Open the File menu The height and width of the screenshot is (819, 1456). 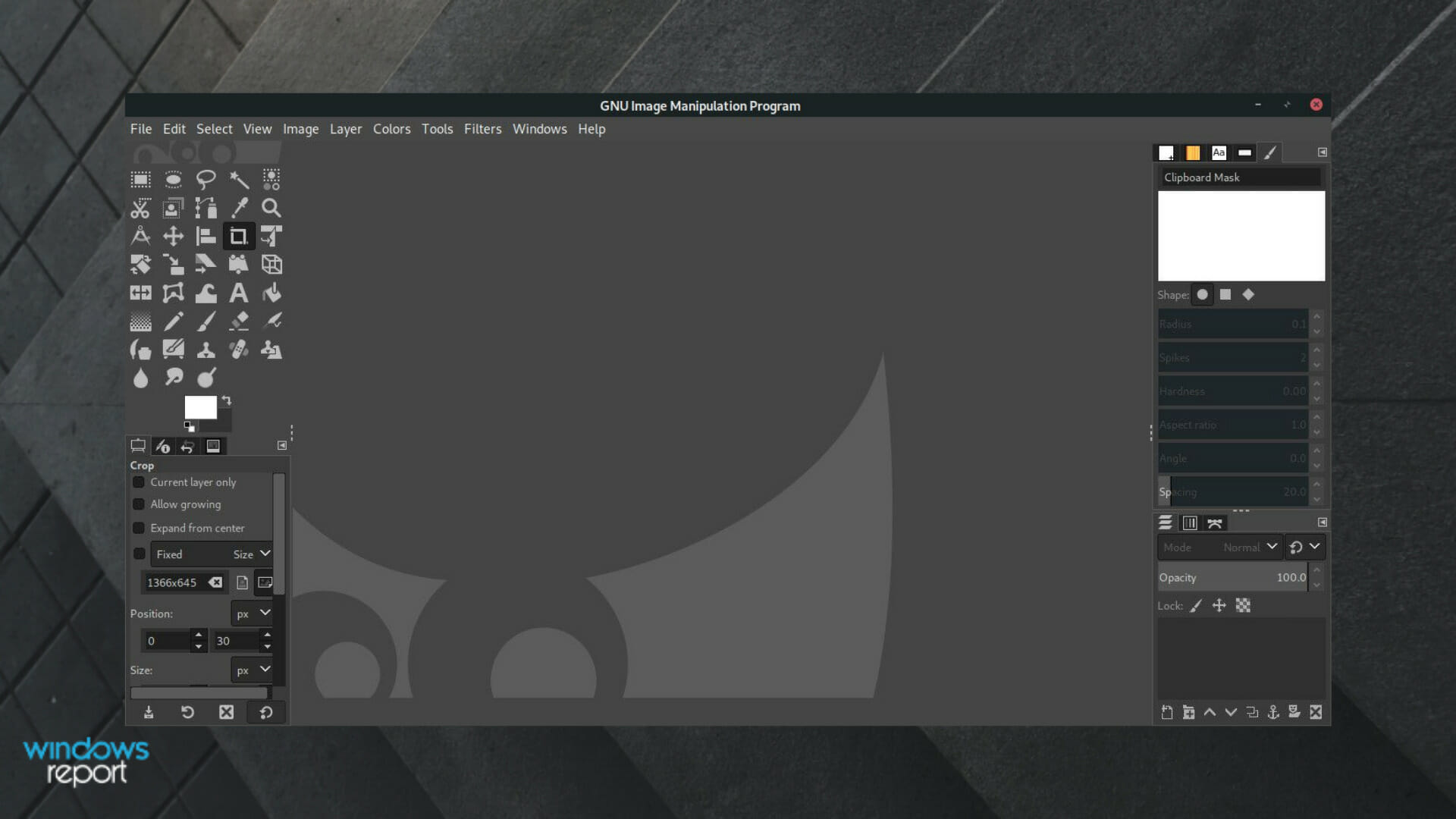tap(141, 129)
